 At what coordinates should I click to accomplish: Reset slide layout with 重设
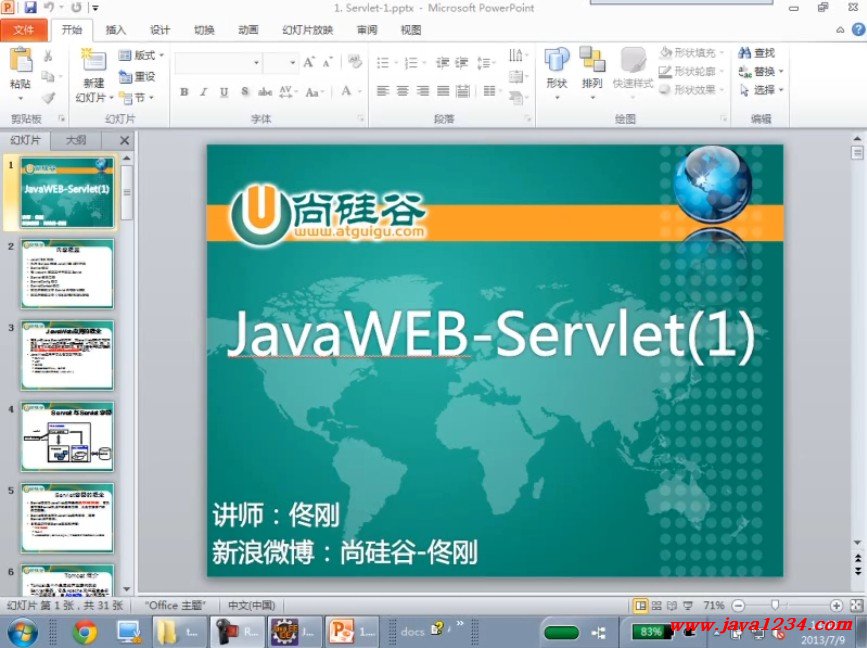[x=137, y=77]
